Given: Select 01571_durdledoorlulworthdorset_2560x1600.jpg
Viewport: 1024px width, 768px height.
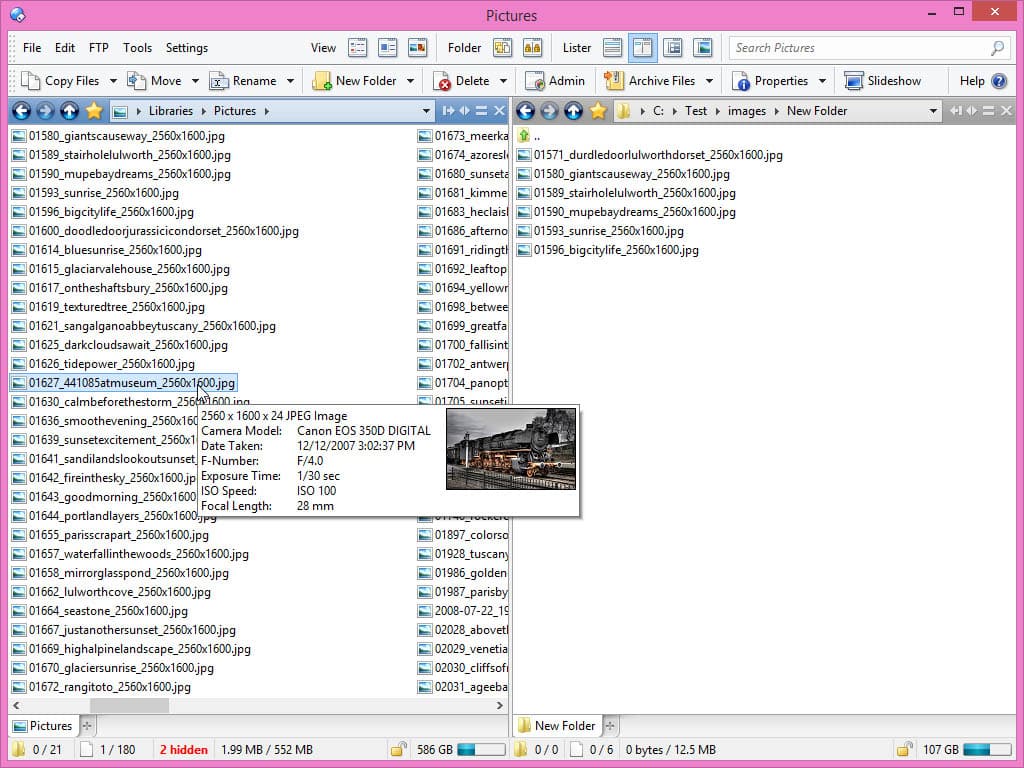Looking at the screenshot, I should point(650,155).
